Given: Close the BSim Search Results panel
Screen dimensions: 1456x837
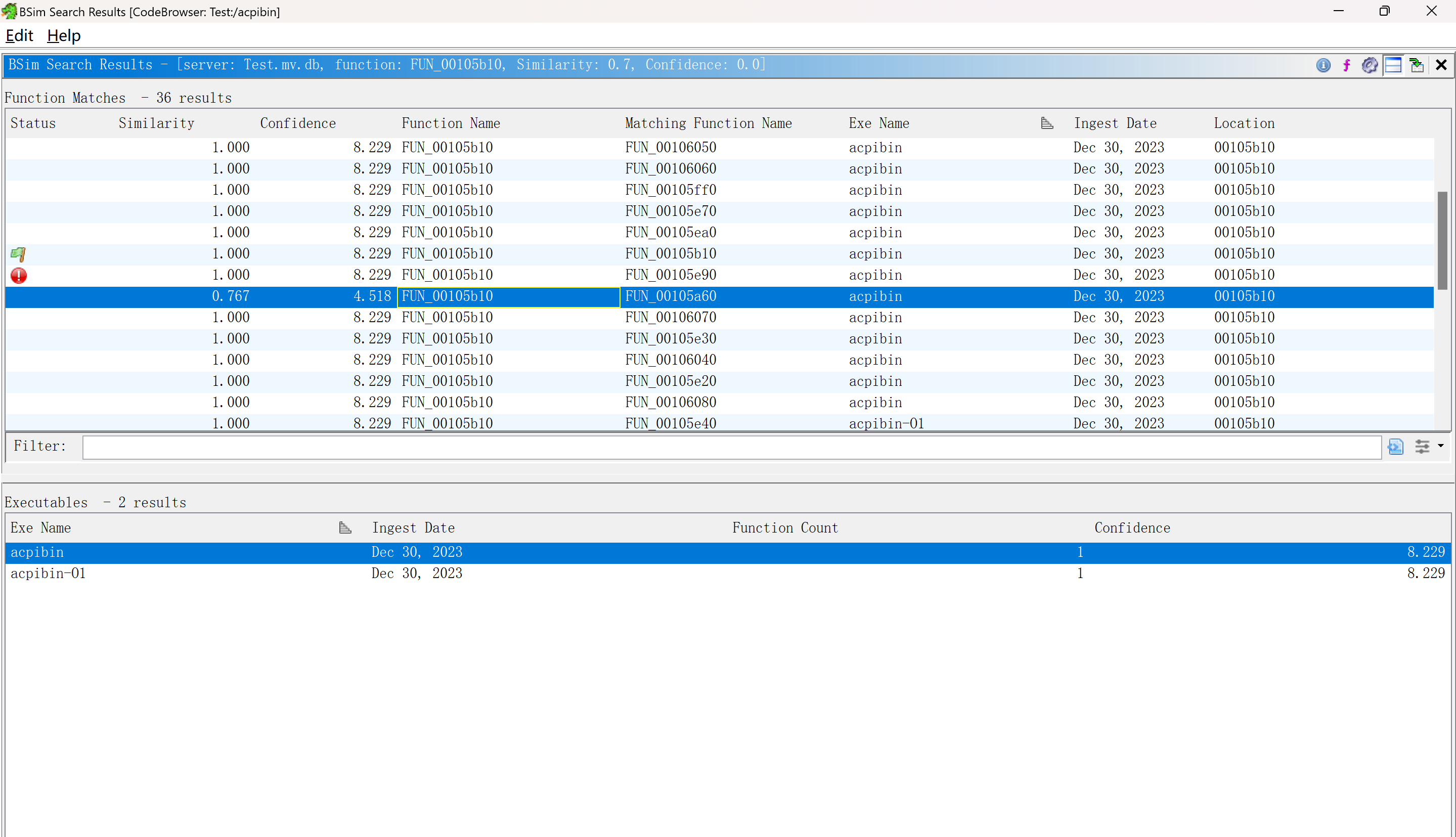Looking at the screenshot, I should [1440, 65].
